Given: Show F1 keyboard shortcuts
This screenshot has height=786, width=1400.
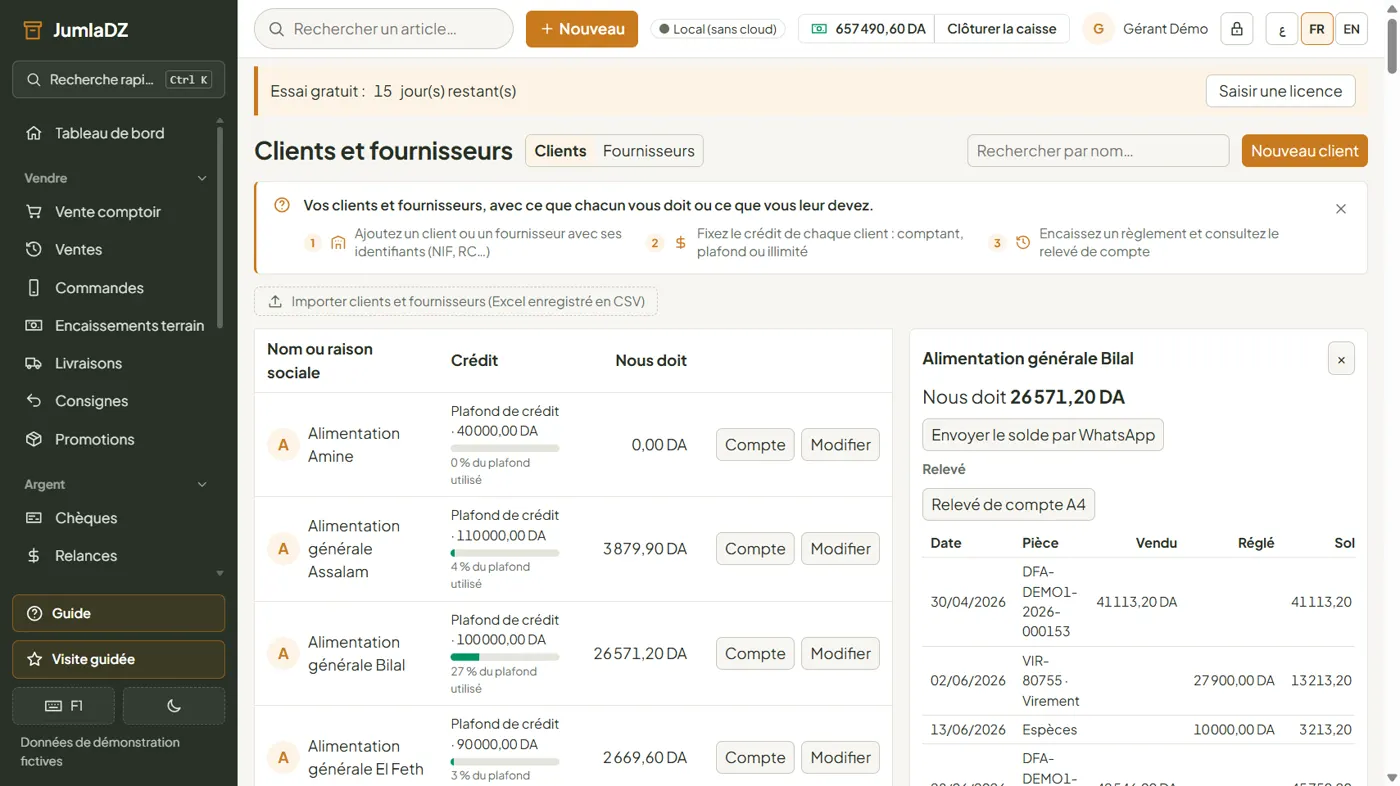Looking at the screenshot, I should click(63, 706).
